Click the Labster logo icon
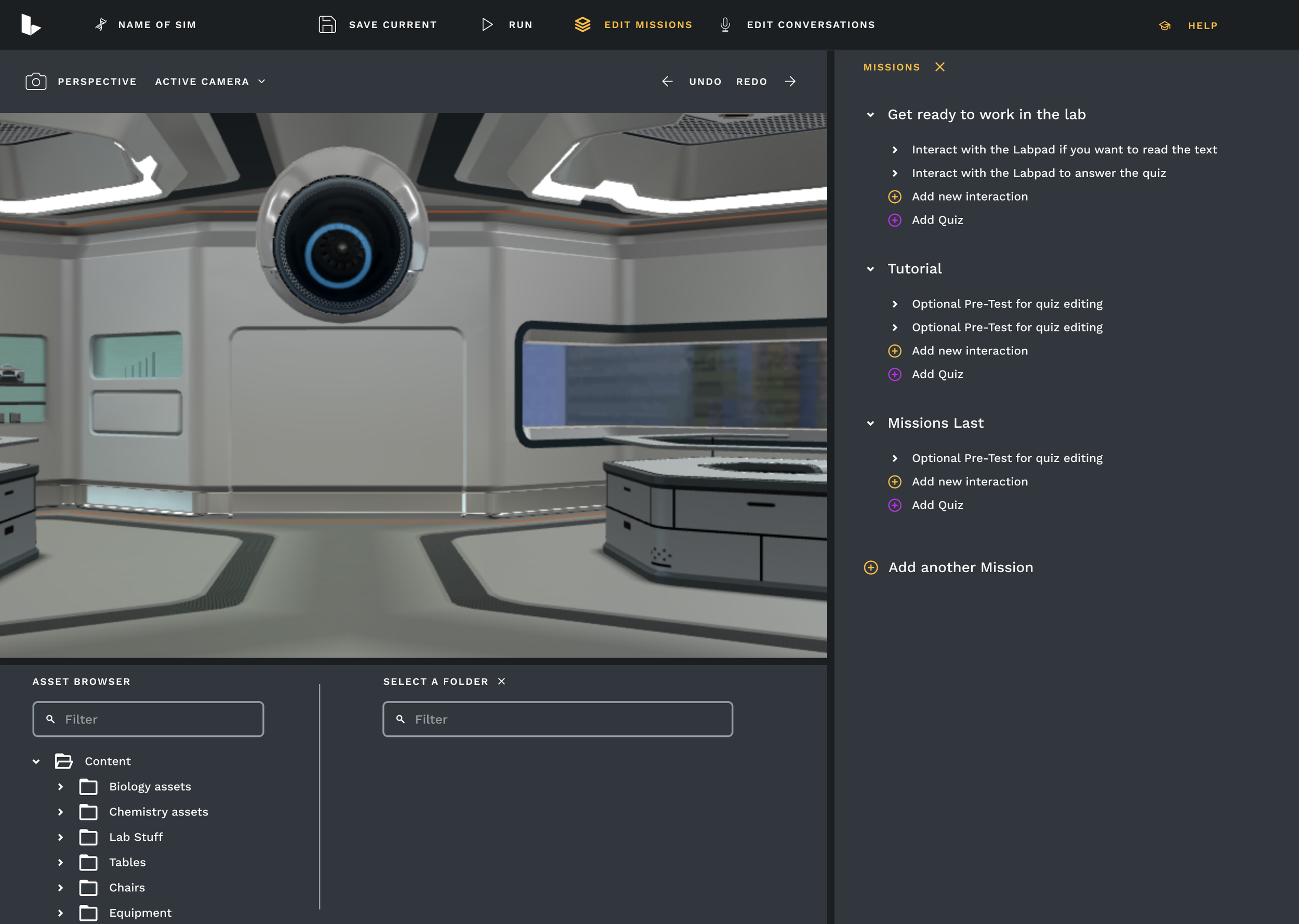1299x924 pixels. [x=31, y=24]
